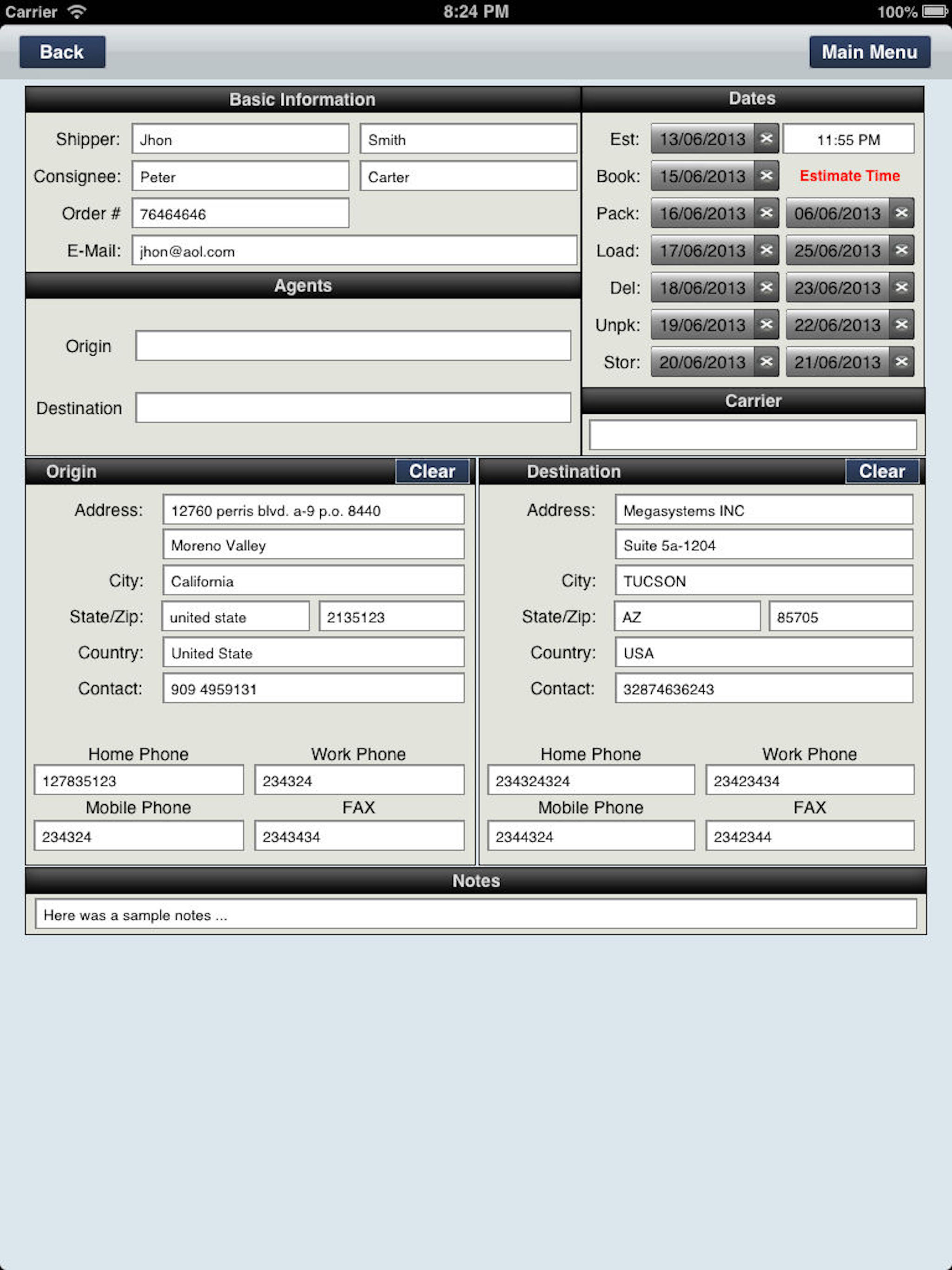Viewport: 952px width, 1270px height.
Task: Open the Unpk date picker 22/06/2013
Action: 838,324
